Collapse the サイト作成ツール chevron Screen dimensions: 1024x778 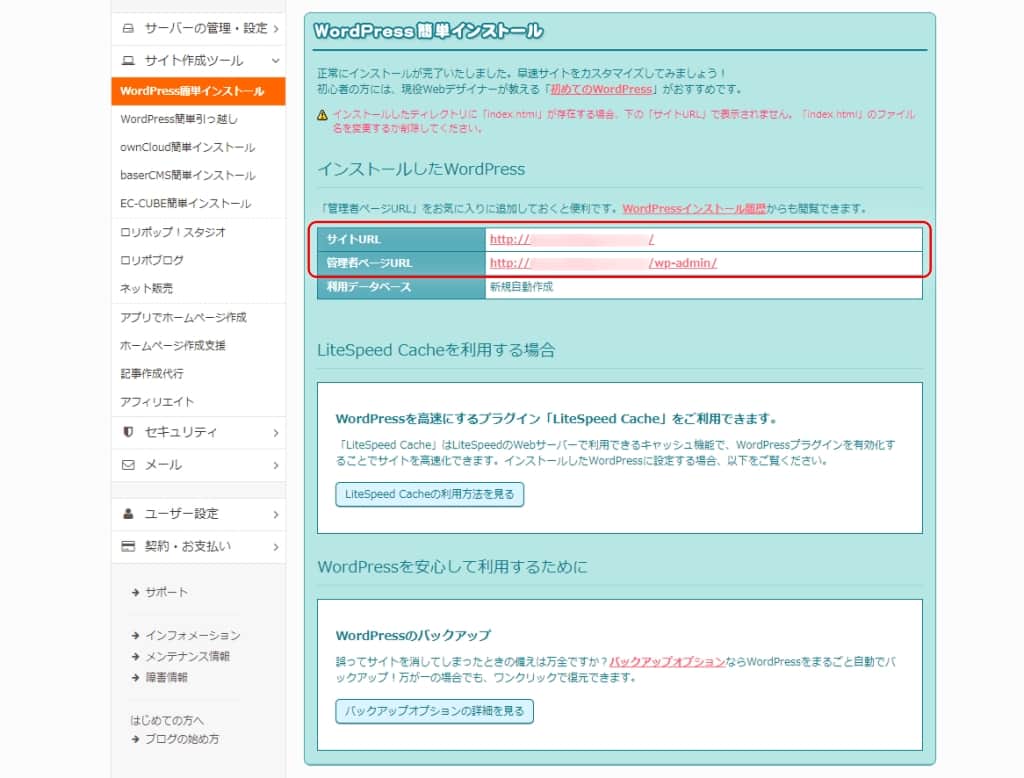click(x=276, y=61)
